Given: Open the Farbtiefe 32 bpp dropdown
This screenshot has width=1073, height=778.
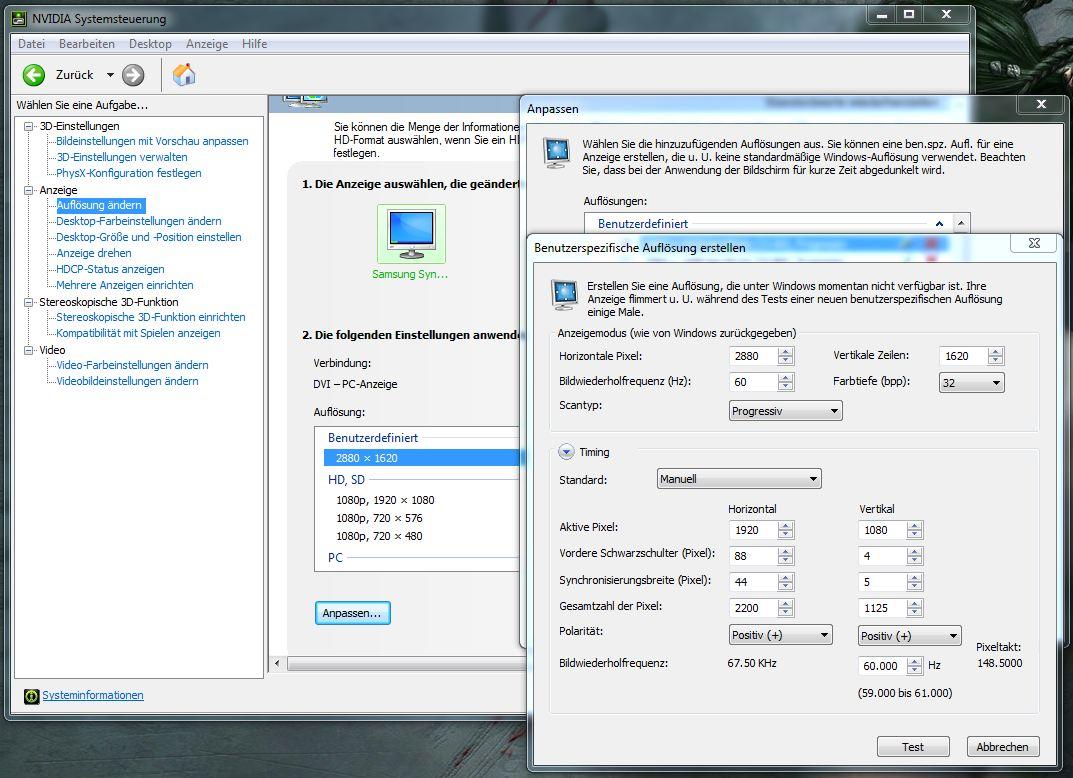Looking at the screenshot, I should pos(971,383).
